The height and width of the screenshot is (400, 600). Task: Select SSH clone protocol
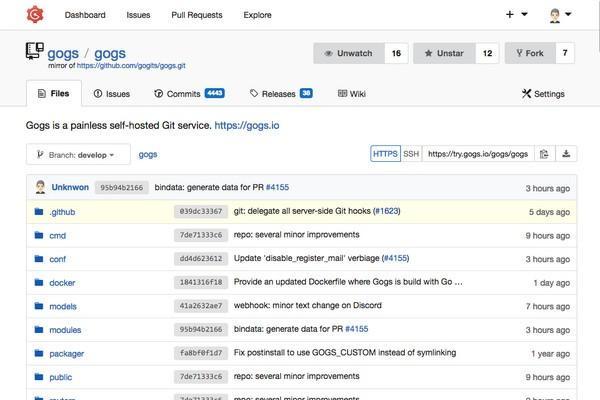[411, 154]
